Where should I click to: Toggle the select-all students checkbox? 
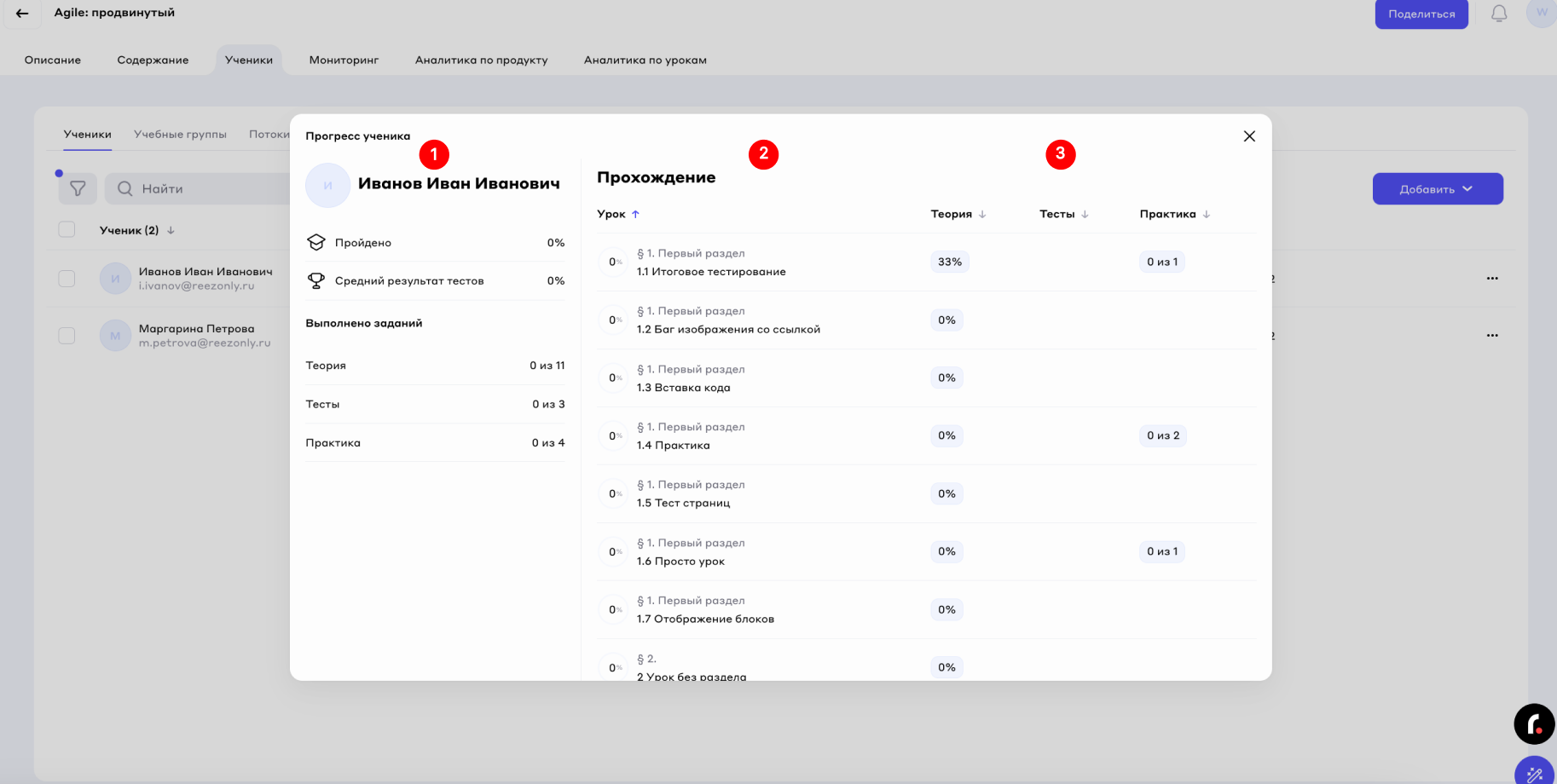click(x=67, y=230)
